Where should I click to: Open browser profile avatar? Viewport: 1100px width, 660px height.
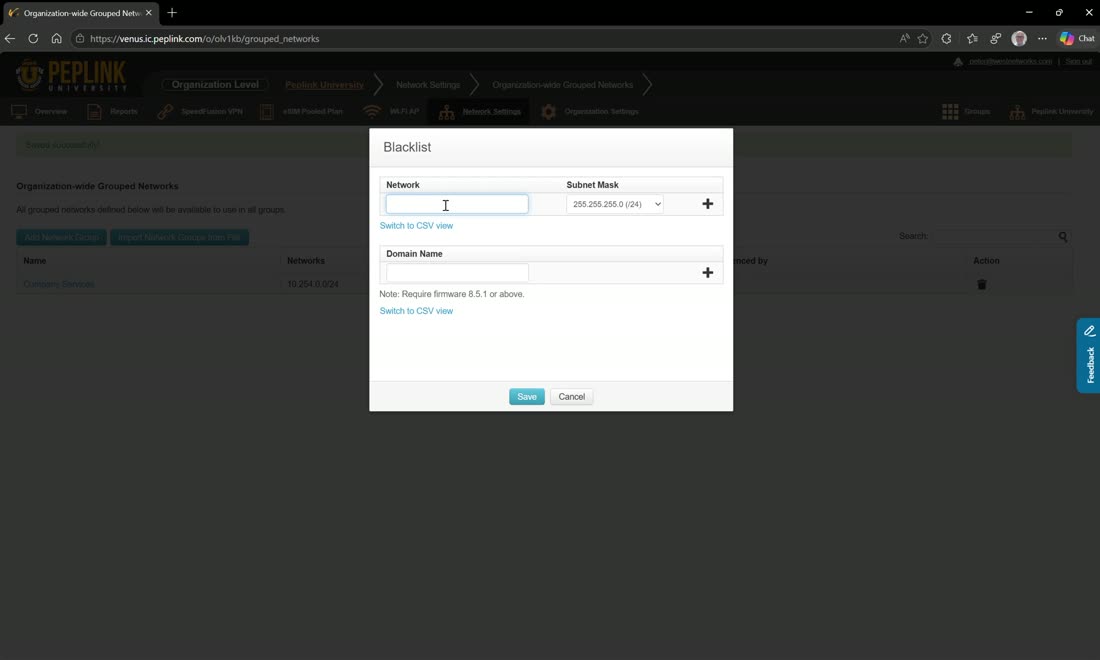click(1019, 39)
